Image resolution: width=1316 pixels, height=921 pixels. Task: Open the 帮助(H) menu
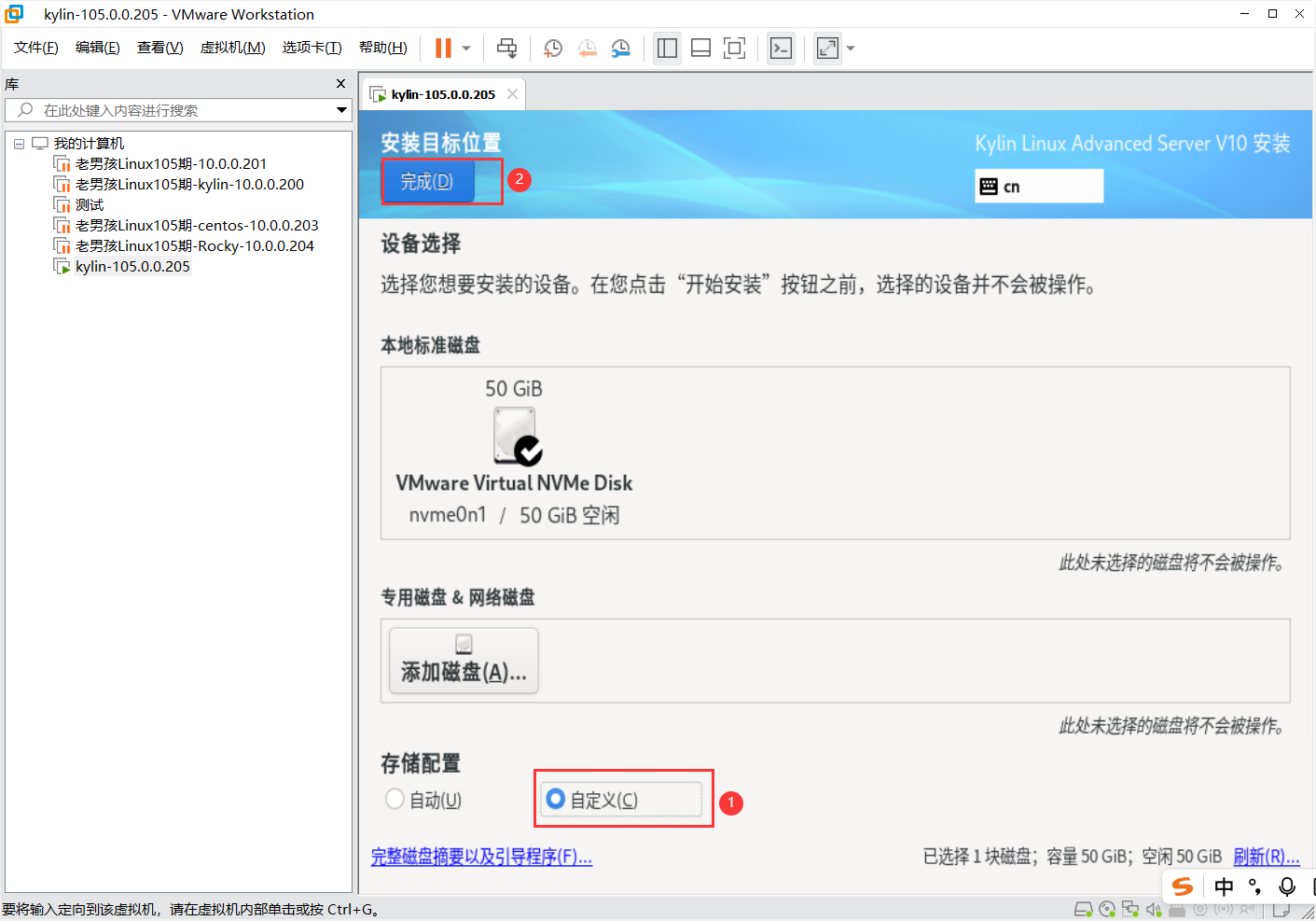[383, 48]
